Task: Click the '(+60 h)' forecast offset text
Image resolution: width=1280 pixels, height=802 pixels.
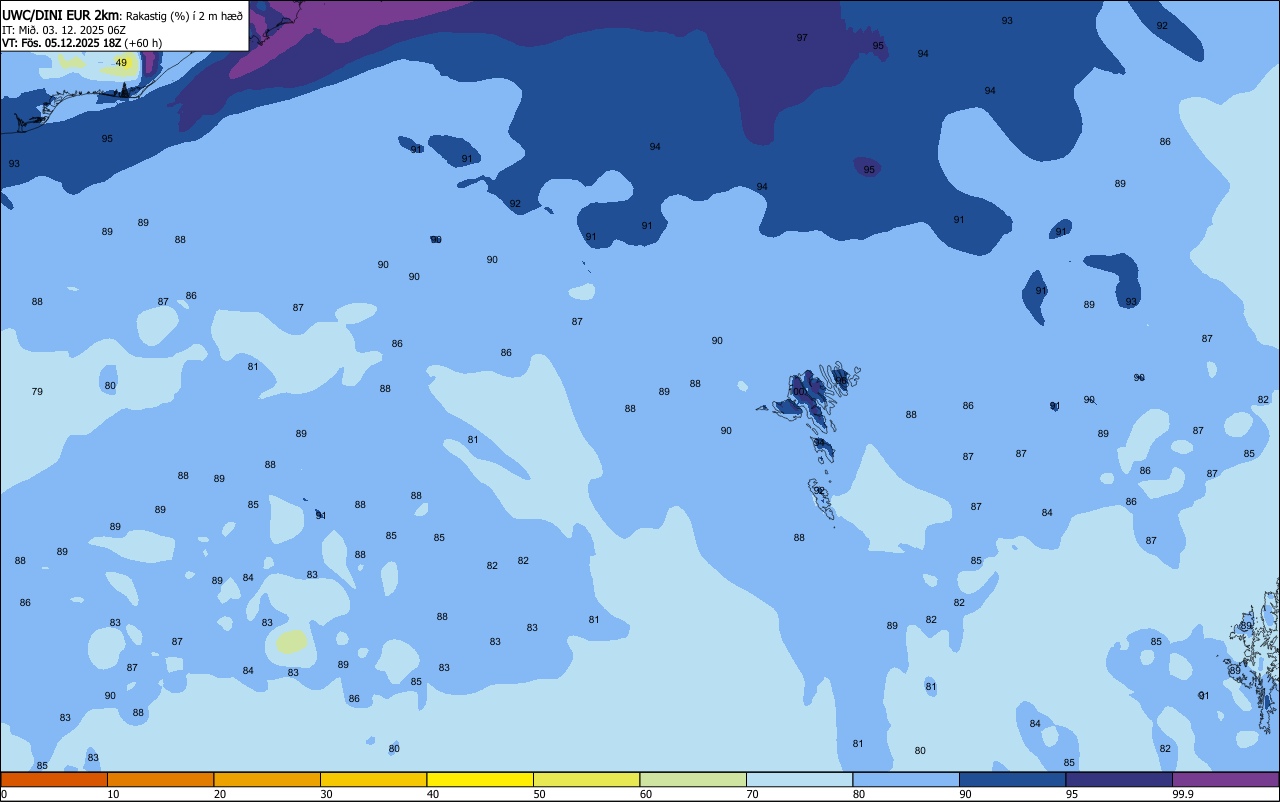Action: (x=144, y=43)
